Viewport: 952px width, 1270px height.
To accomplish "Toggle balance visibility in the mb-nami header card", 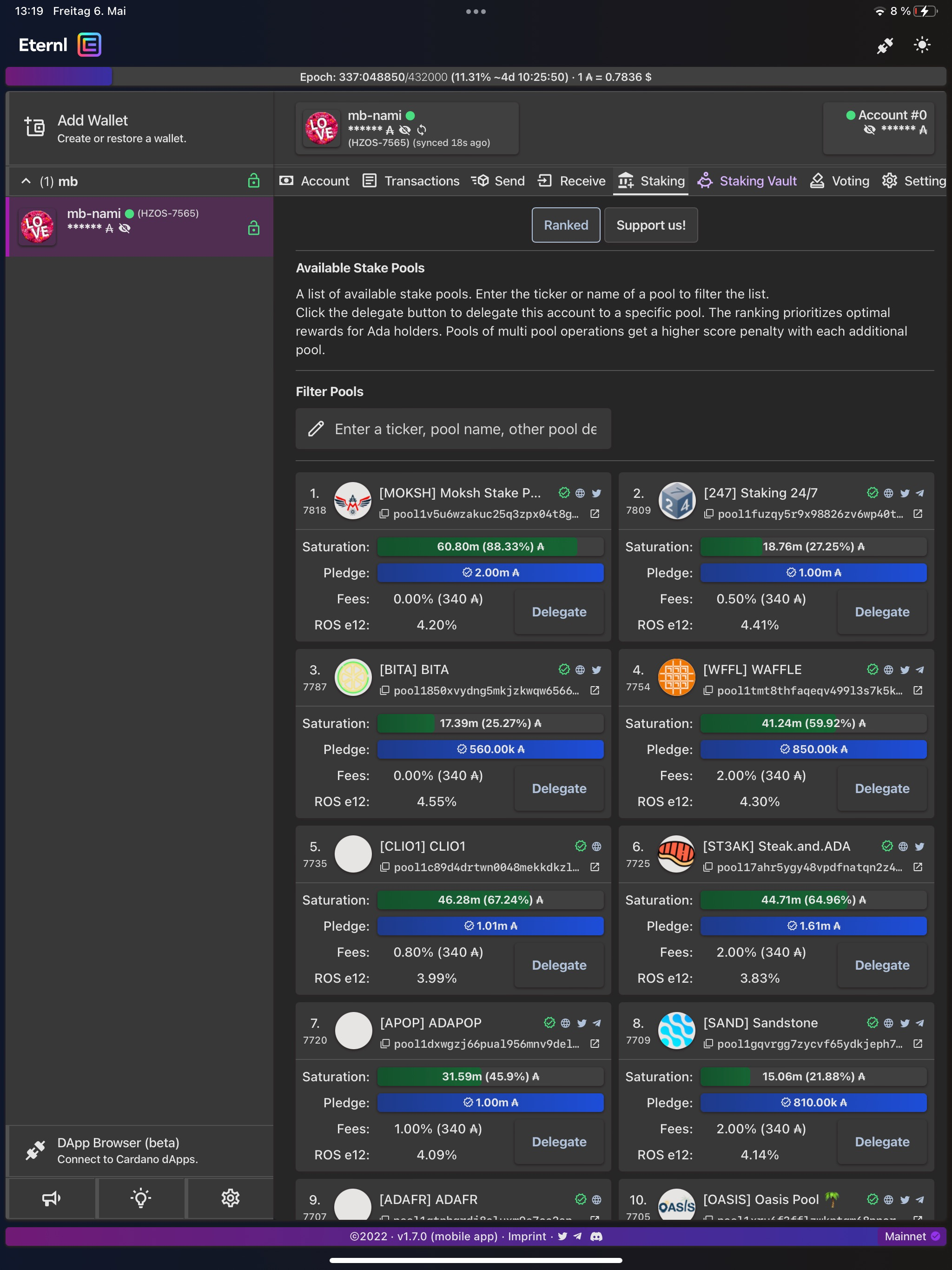I will 405,130.
